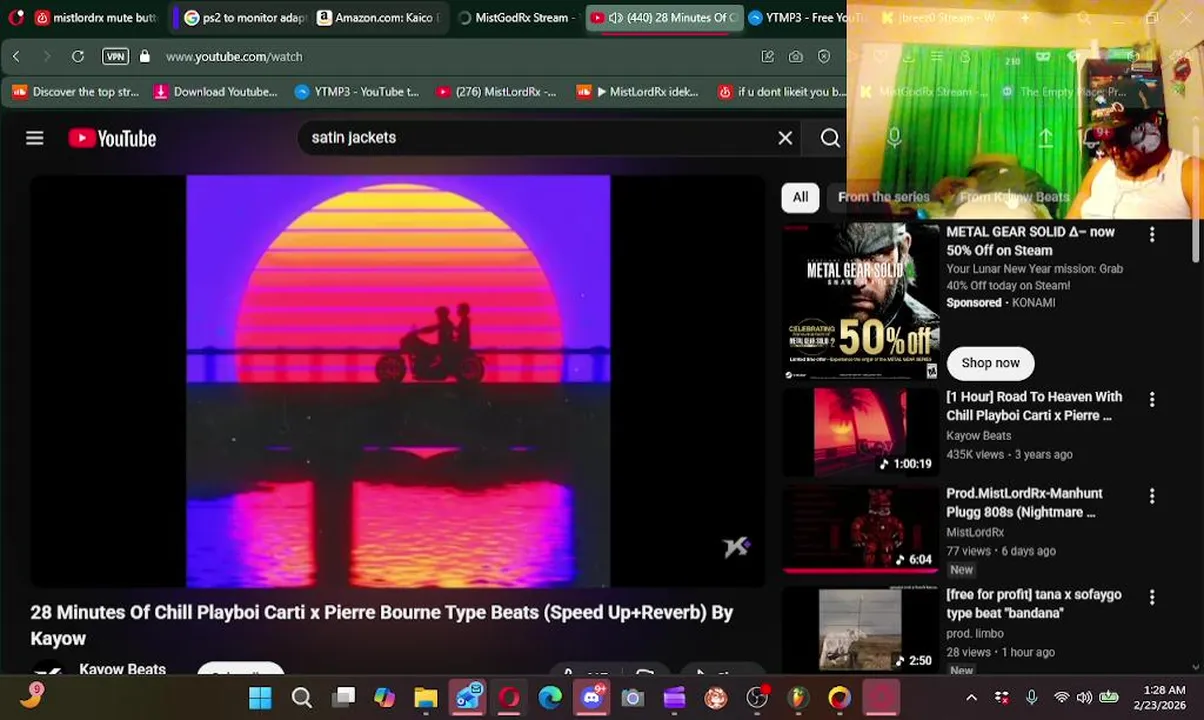Open 'tana x sofaygo type beat bandana' thumbnail
This screenshot has width=1204, height=720.
pos(860,630)
